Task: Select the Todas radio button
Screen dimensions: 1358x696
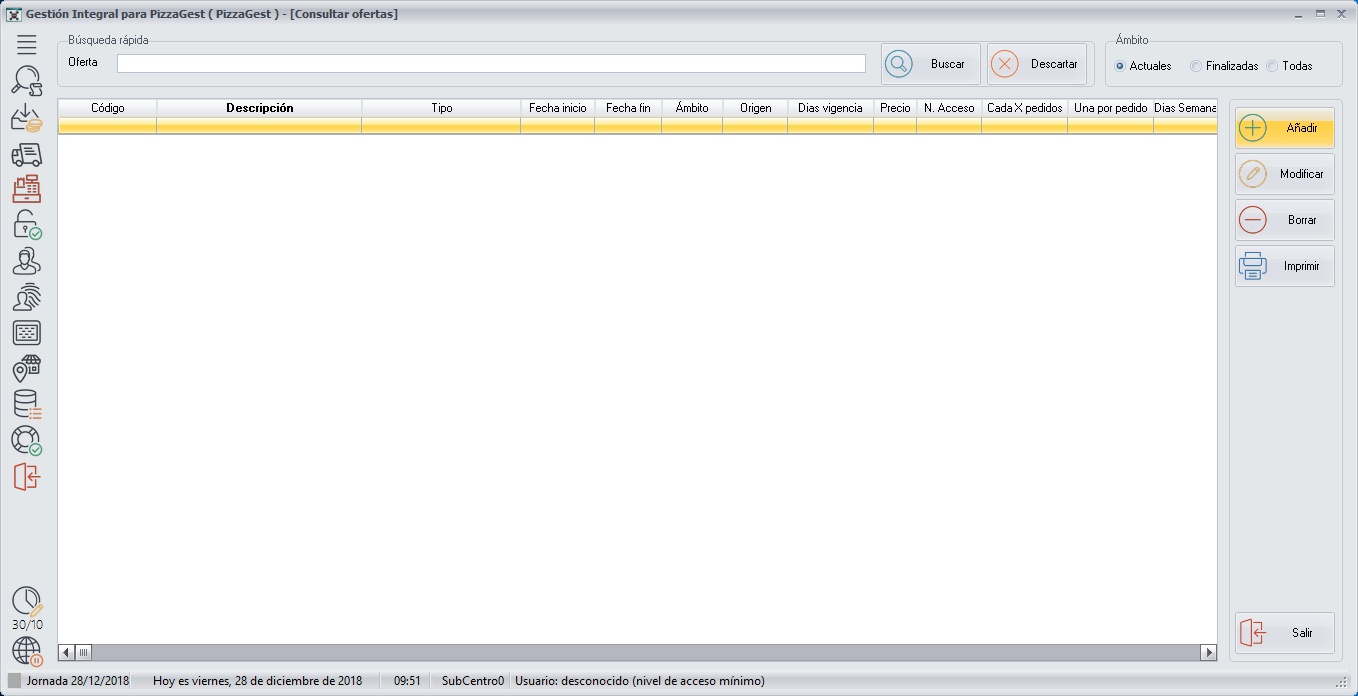Action: click(1272, 66)
